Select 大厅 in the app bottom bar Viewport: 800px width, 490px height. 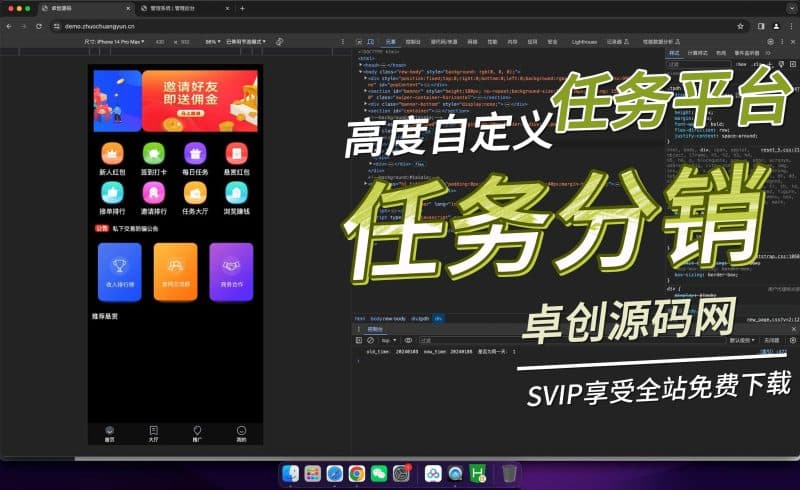[x=154, y=434]
